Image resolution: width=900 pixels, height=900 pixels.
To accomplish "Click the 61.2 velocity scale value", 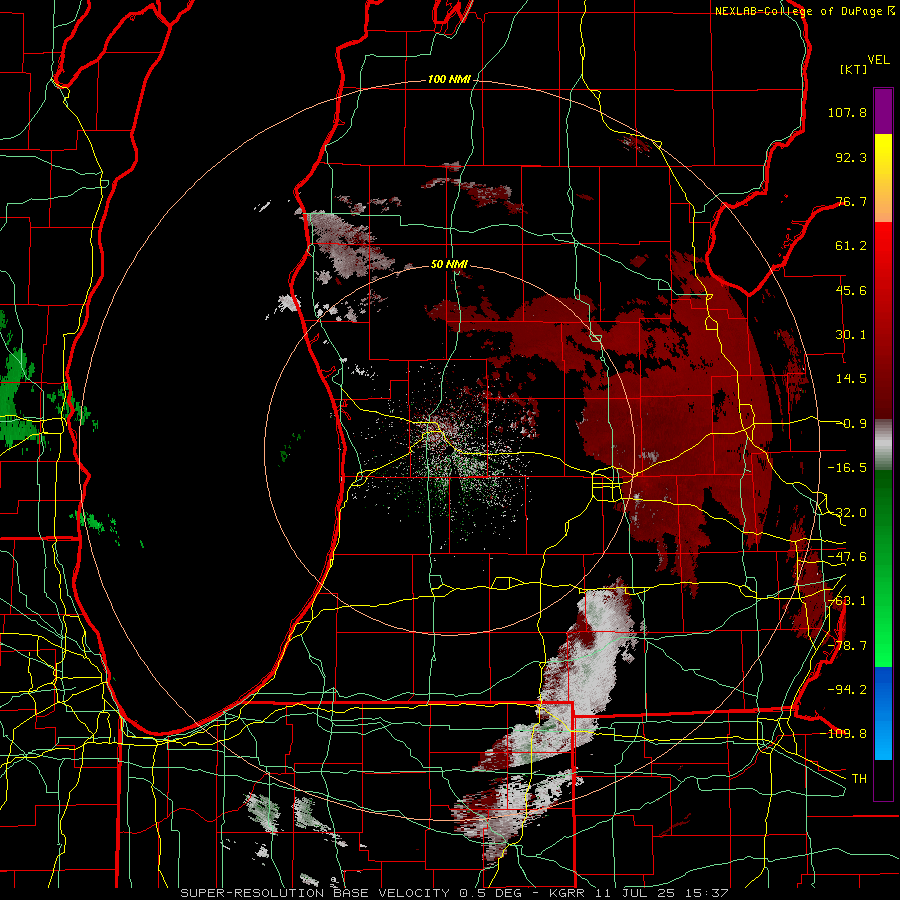I will pos(851,246).
